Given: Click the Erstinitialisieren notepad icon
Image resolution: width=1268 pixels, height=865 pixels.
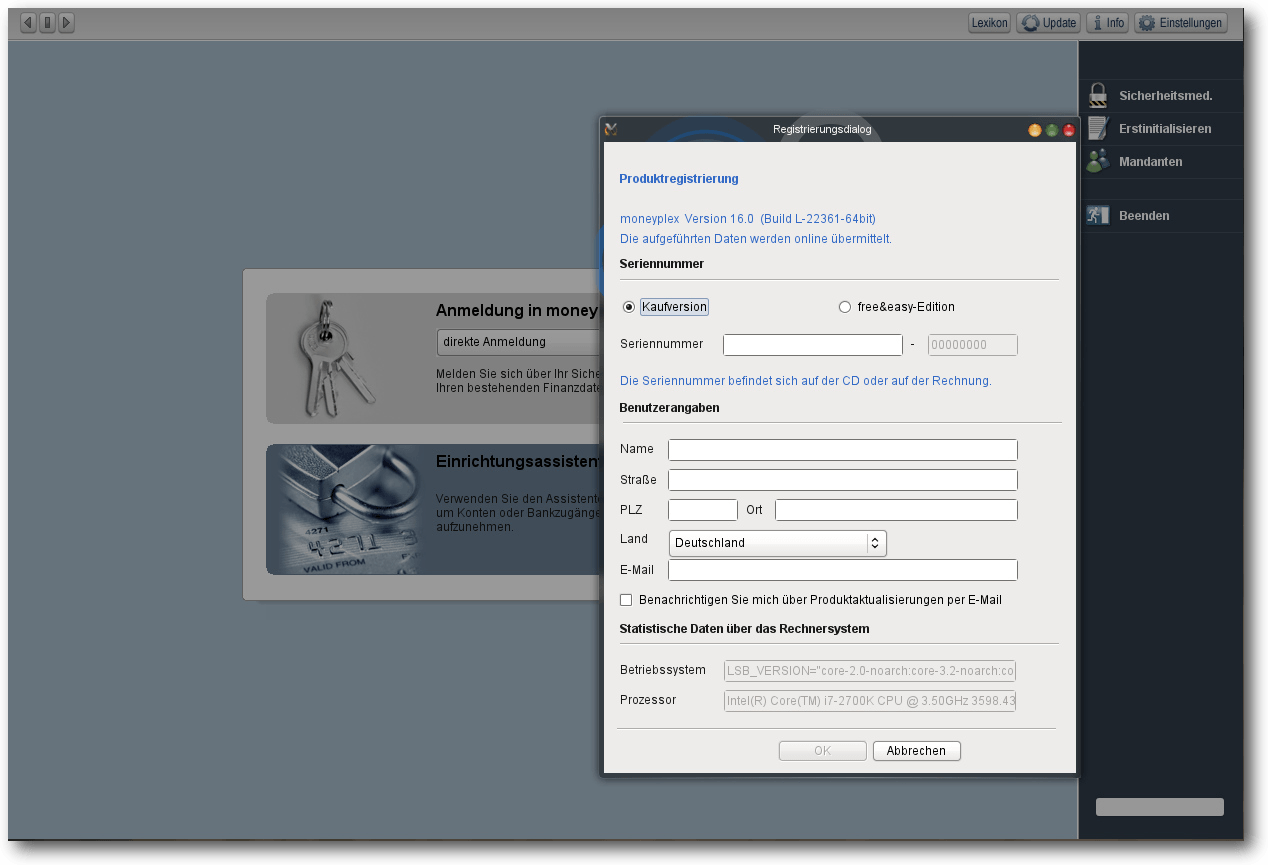Looking at the screenshot, I should coord(1098,128).
